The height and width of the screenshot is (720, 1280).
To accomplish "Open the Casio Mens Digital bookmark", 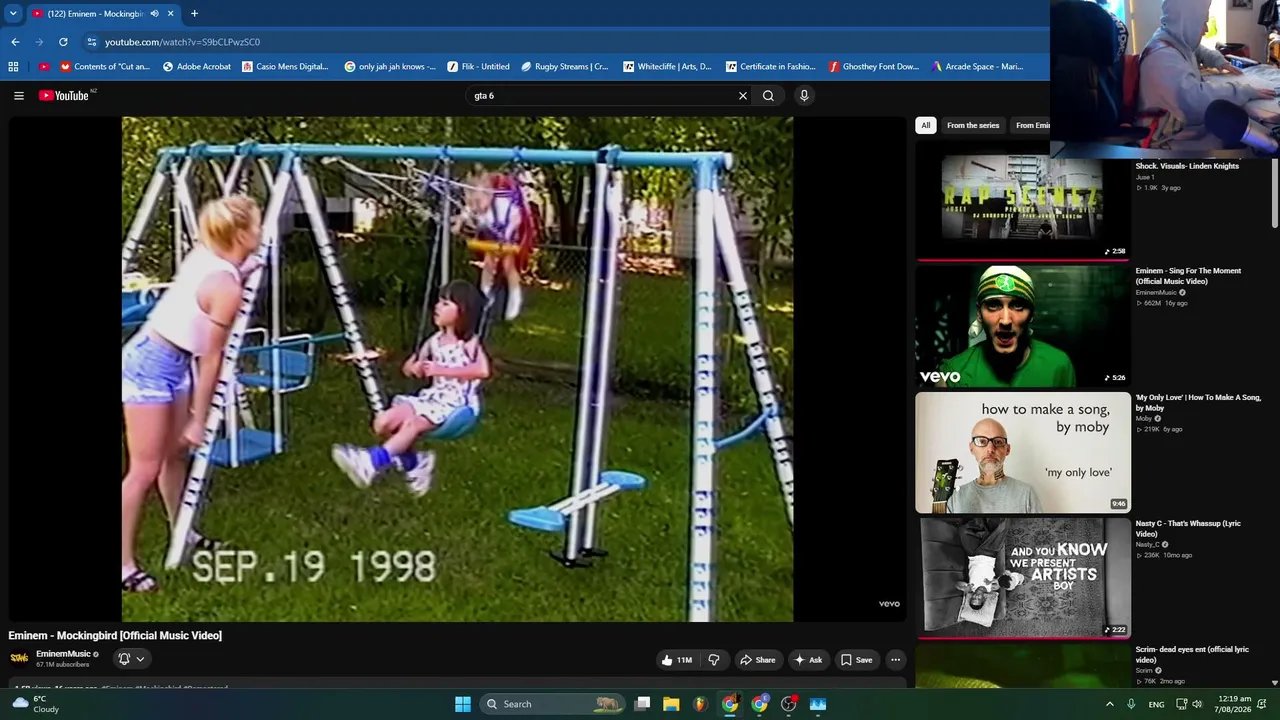I will pyautogui.click(x=285, y=67).
